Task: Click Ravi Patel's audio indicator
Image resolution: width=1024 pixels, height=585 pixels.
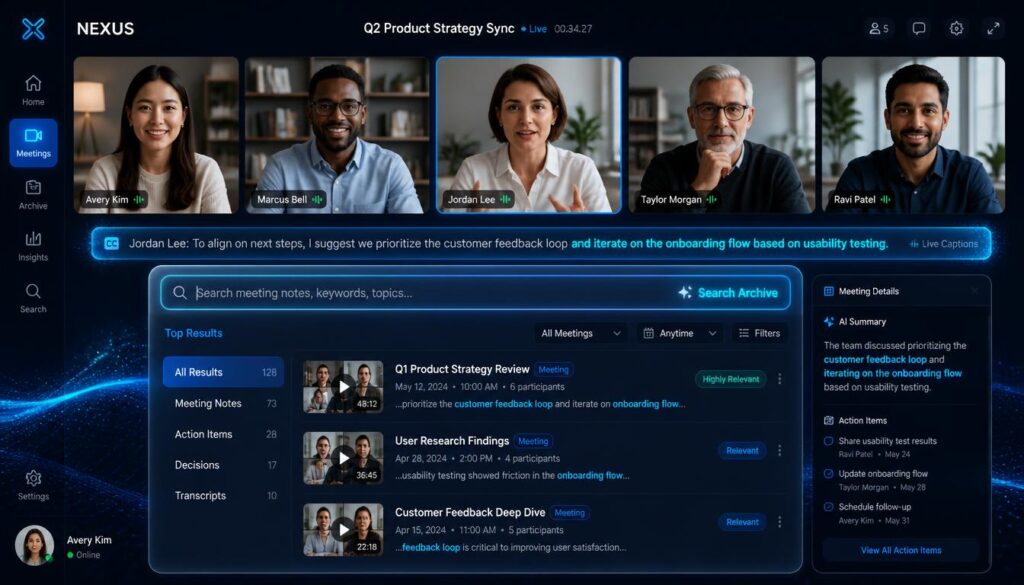Action: (x=886, y=200)
